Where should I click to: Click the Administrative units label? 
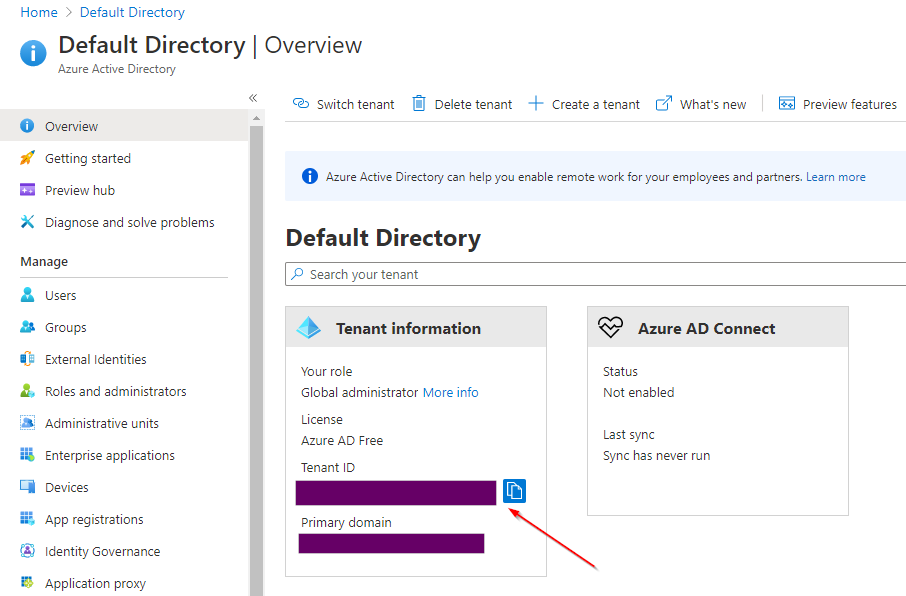point(102,424)
